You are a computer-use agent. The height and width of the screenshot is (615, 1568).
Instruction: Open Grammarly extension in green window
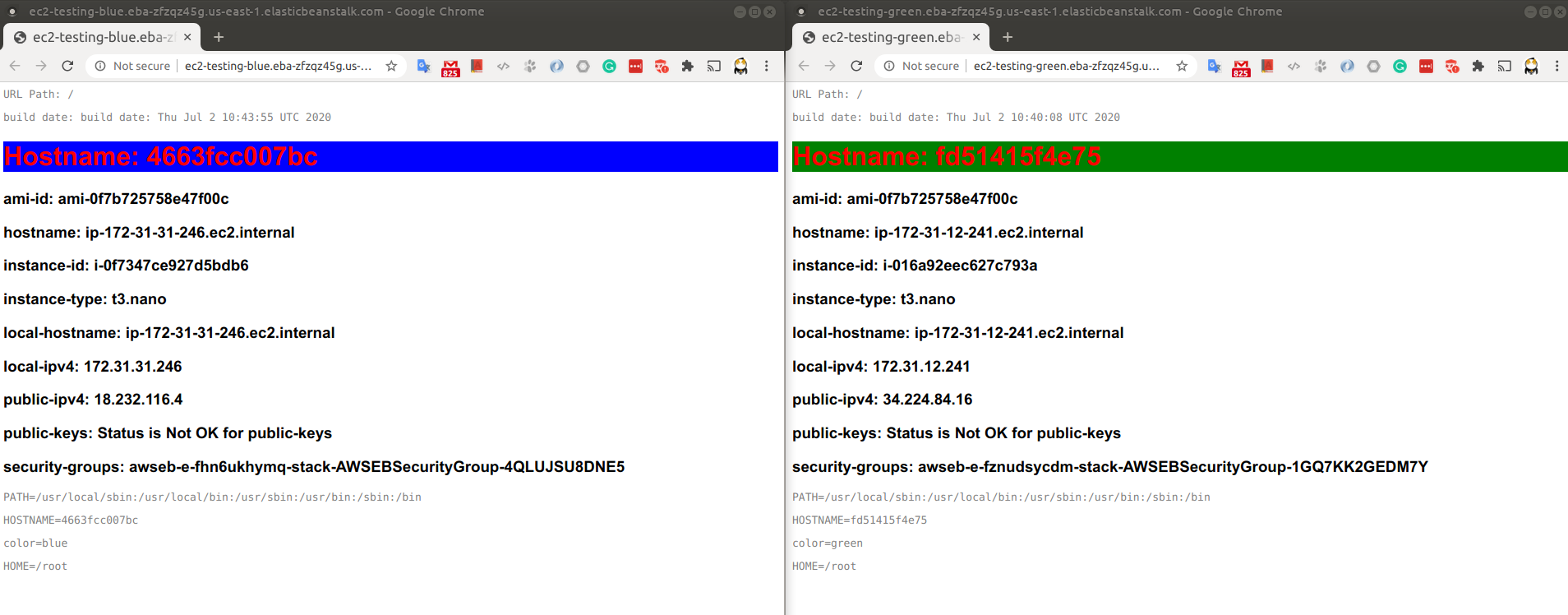tap(1400, 66)
